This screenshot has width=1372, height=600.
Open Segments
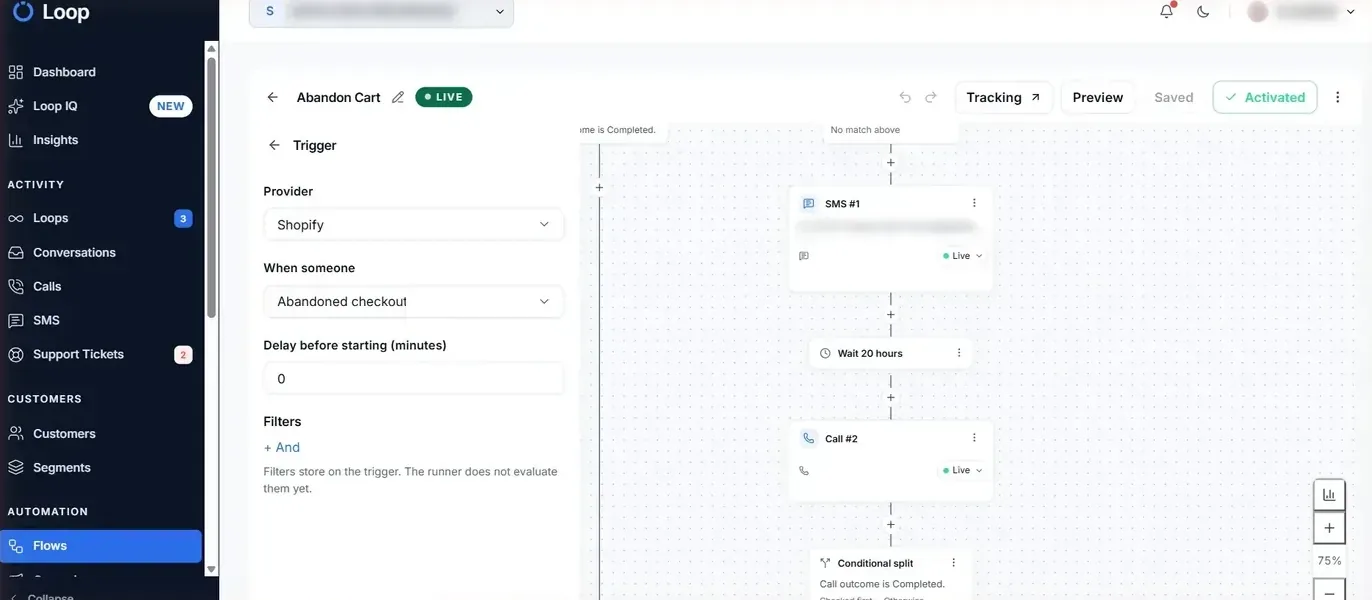(x=61, y=467)
